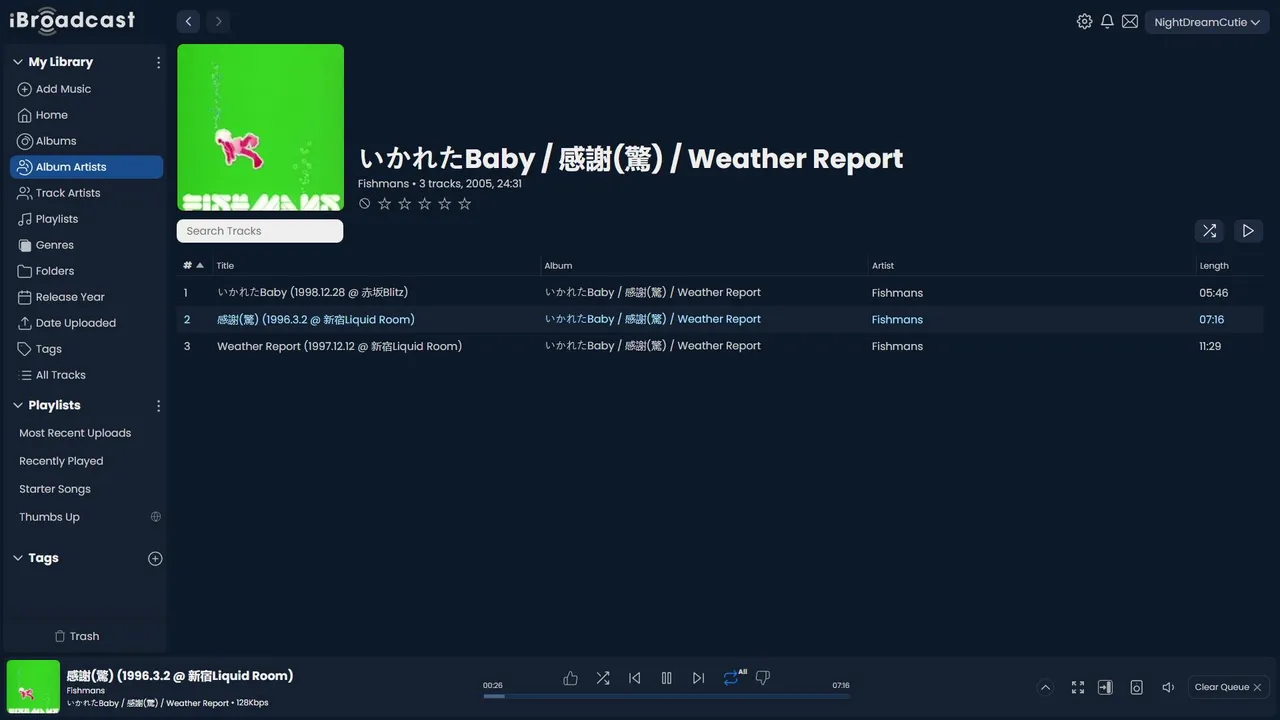
Task: Open All Tracks in the sidebar
Action: coord(86,375)
